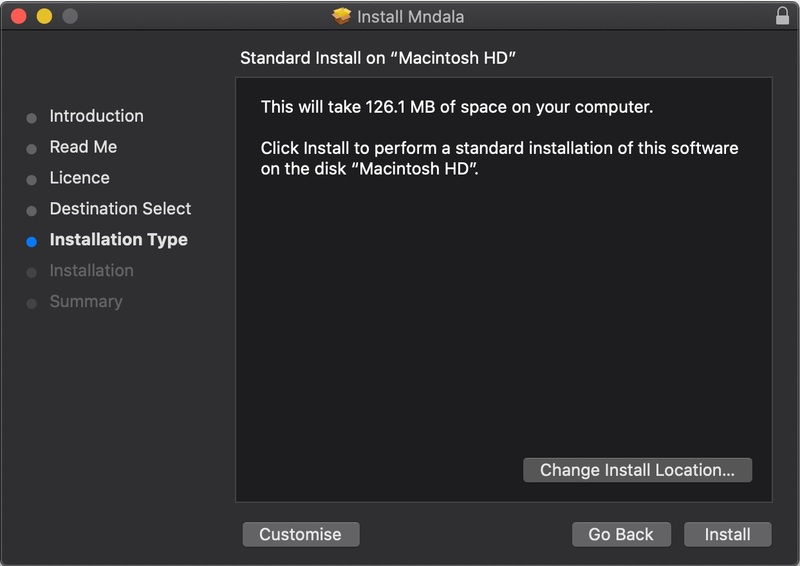Viewport: 800px width, 566px height.
Task: Go to the Licence step
Action: pyautogui.click(x=79, y=178)
